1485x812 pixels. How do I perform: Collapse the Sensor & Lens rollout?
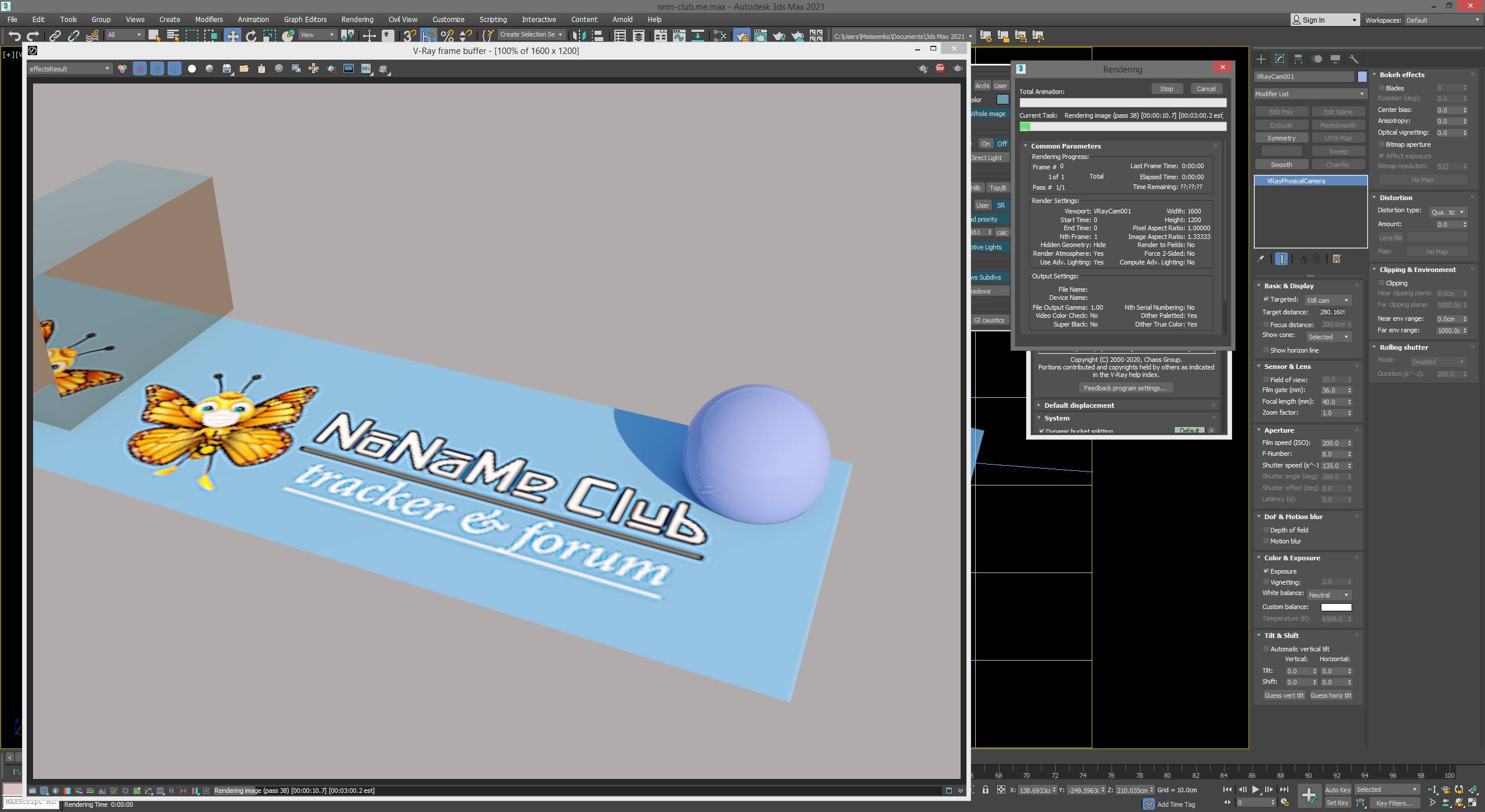[x=1287, y=367]
